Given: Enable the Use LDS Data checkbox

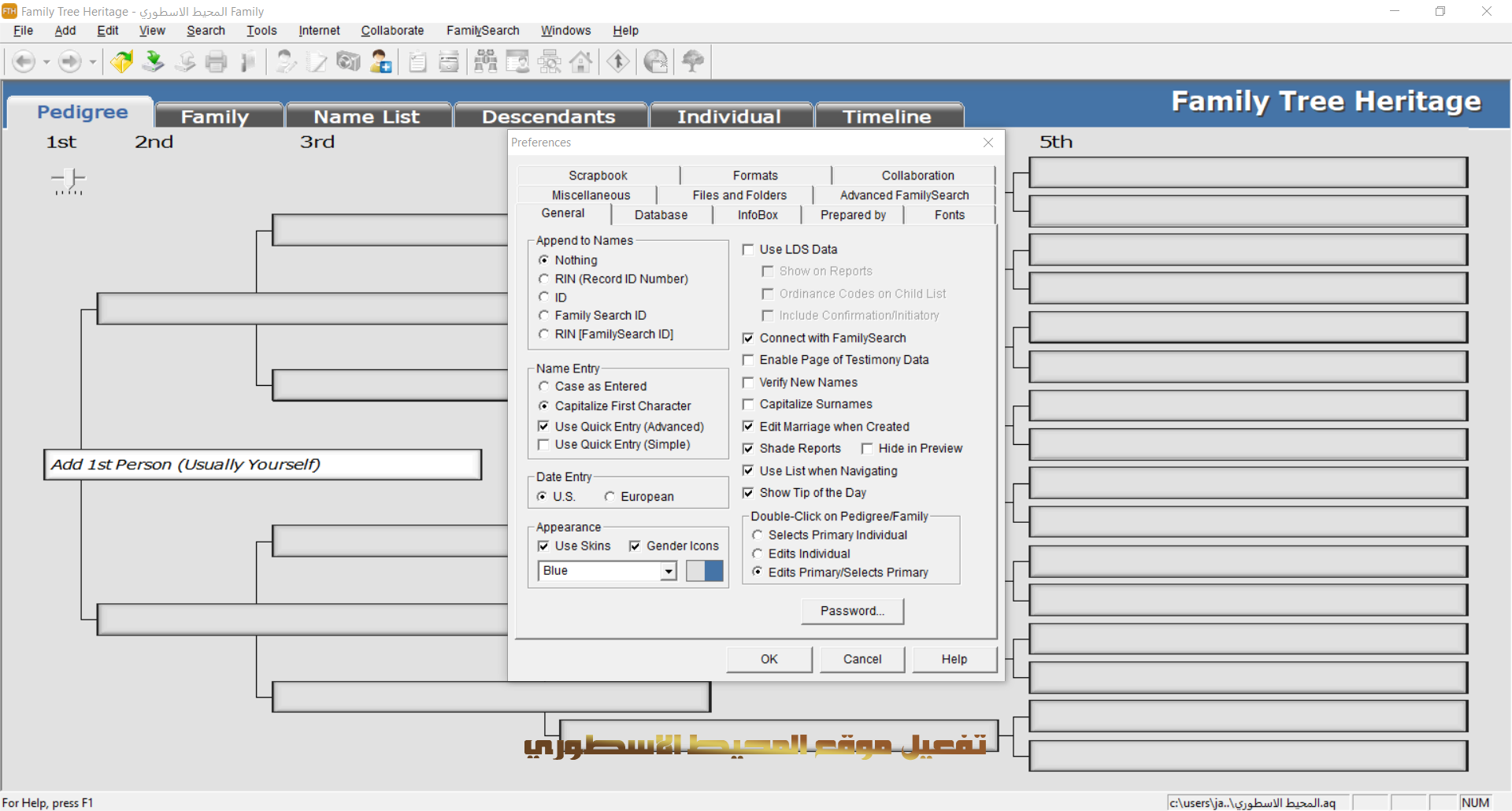Looking at the screenshot, I should pos(749,249).
